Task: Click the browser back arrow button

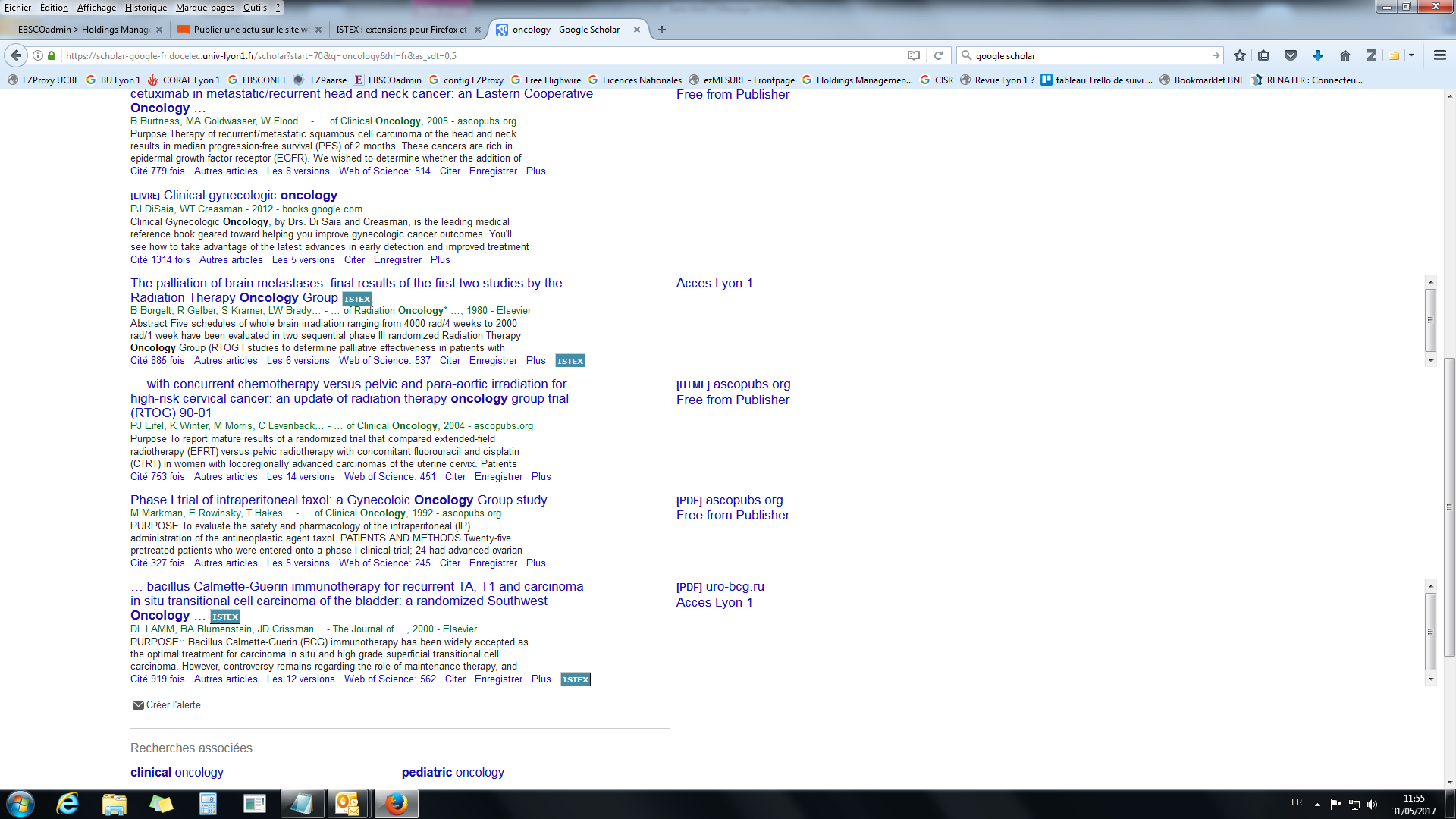Action: [x=16, y=55]
